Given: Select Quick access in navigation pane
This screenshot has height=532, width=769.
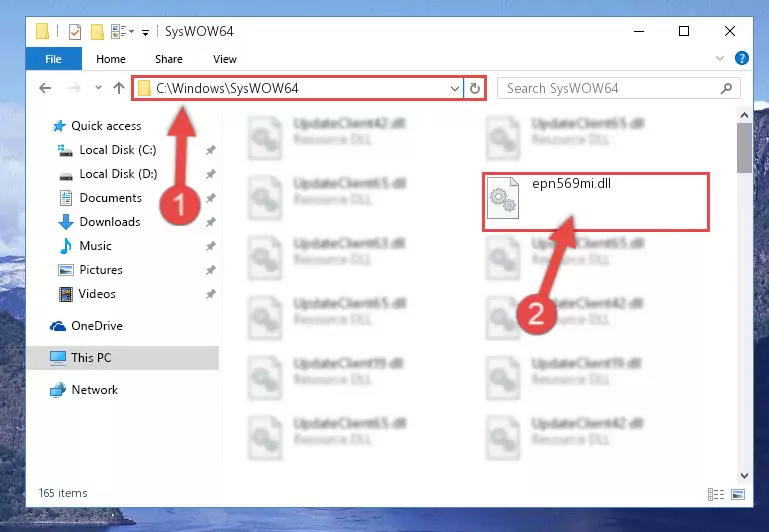Looking at the screenshot, I should (106, 126).
